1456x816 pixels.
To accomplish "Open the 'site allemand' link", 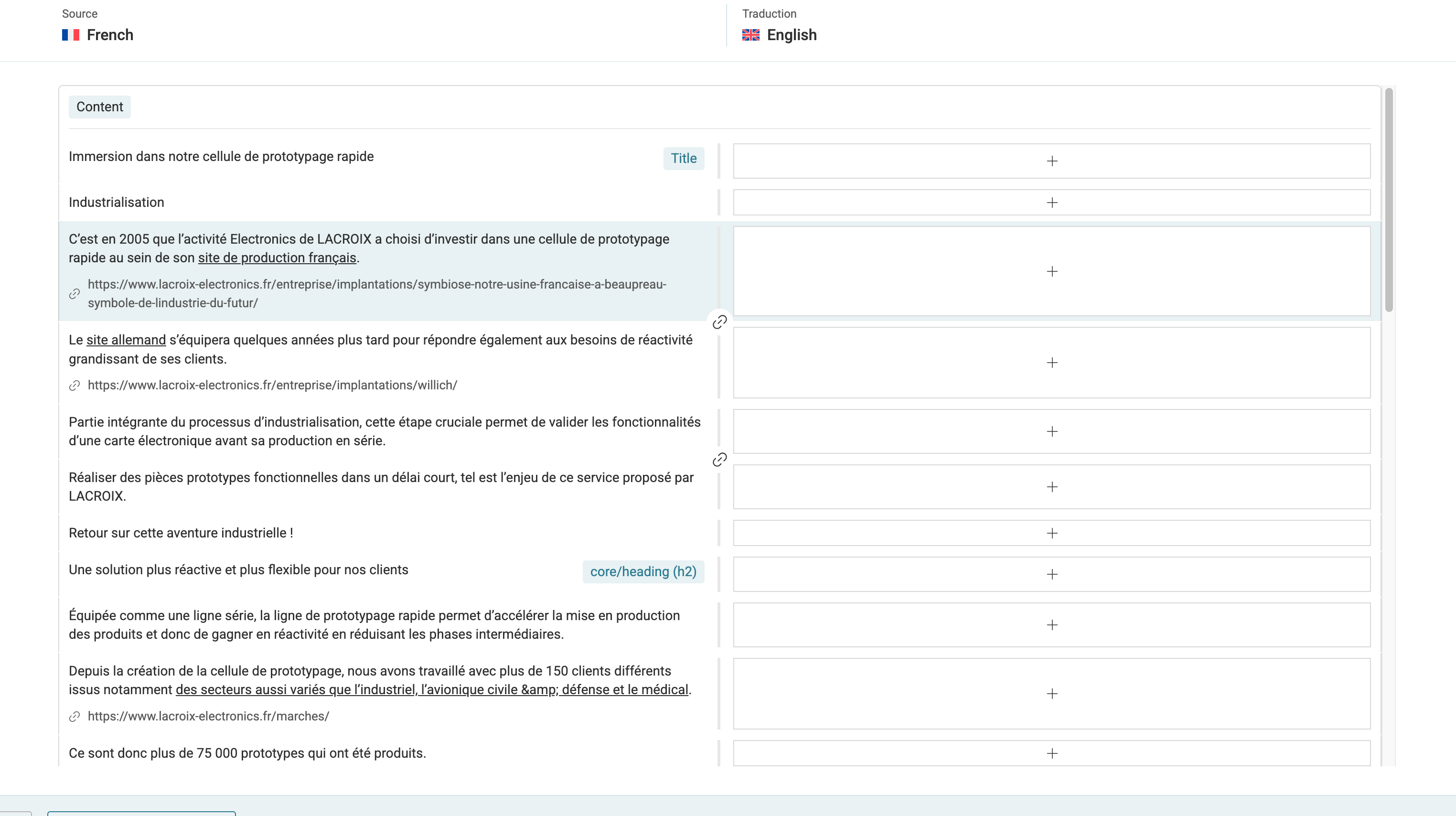I will click(126, 340).
